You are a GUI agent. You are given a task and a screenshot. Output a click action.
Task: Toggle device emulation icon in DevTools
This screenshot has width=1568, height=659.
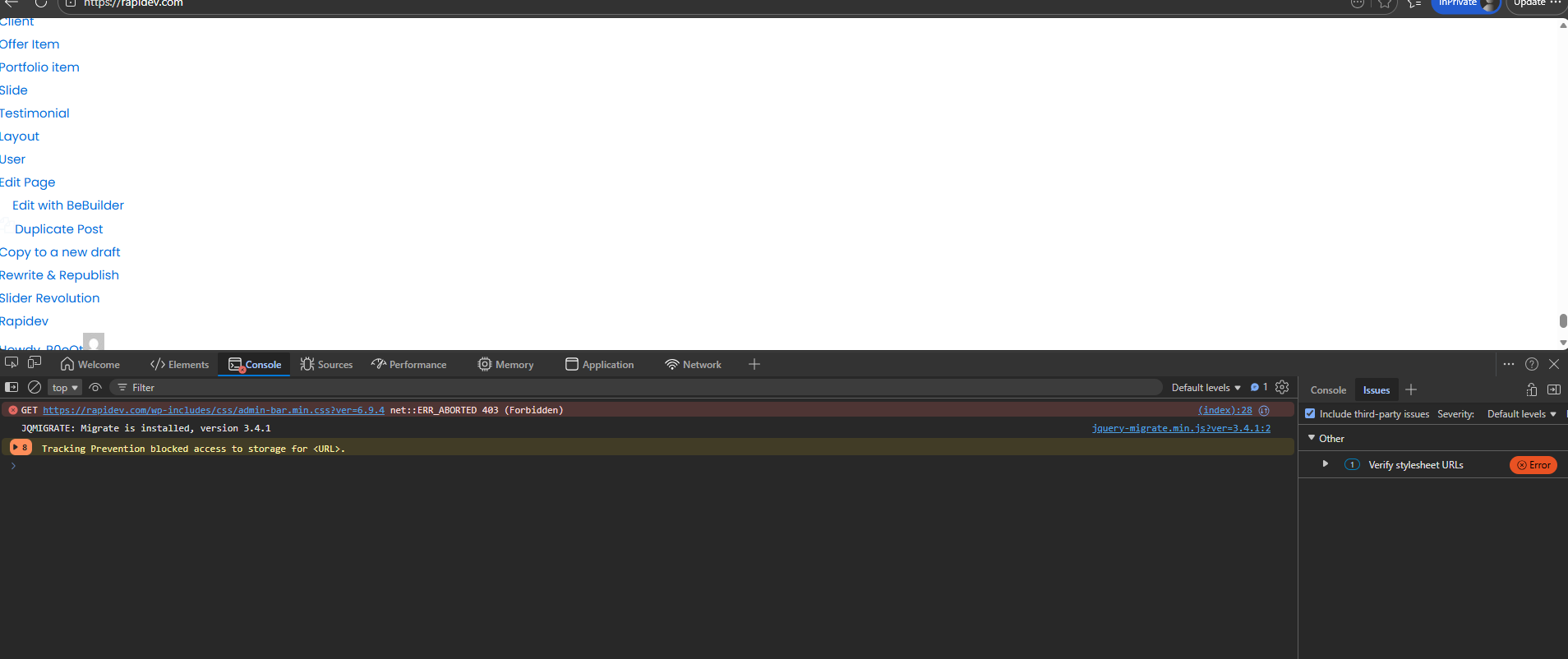click(35, 363)
